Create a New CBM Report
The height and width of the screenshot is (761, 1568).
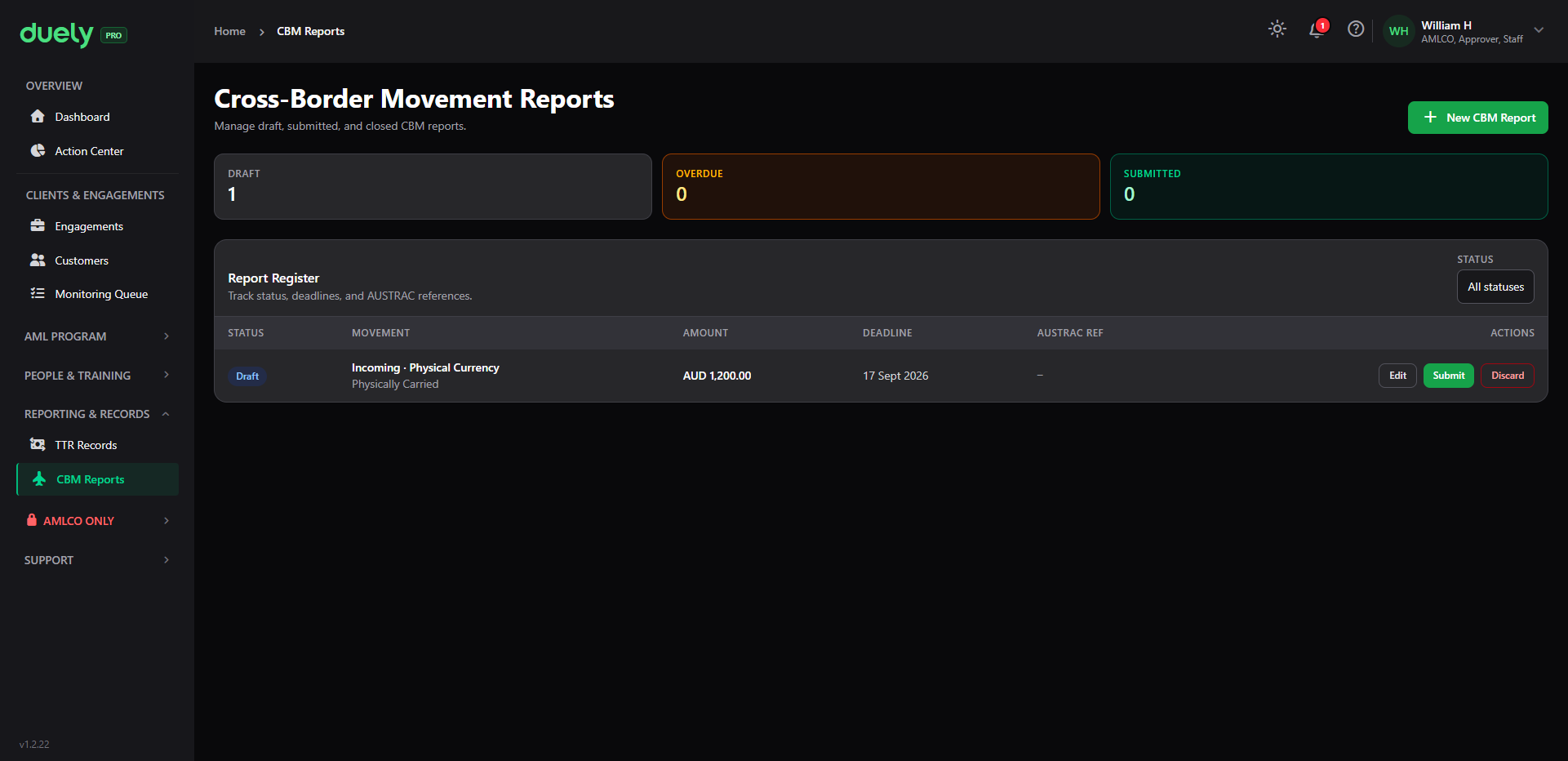pyautogui.click(x=1477, y=118)
